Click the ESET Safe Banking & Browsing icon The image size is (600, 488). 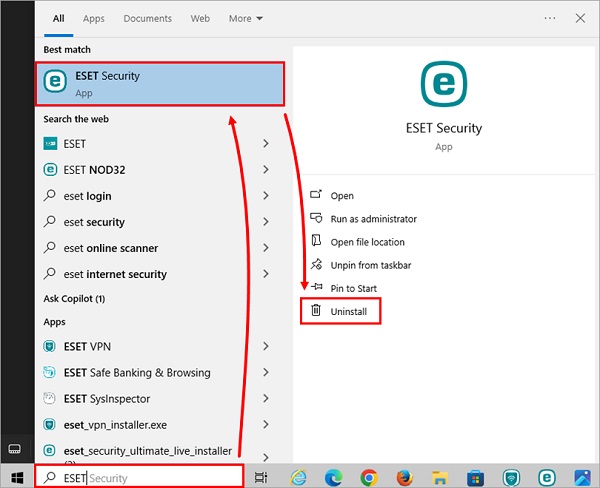tap(49, 372)
